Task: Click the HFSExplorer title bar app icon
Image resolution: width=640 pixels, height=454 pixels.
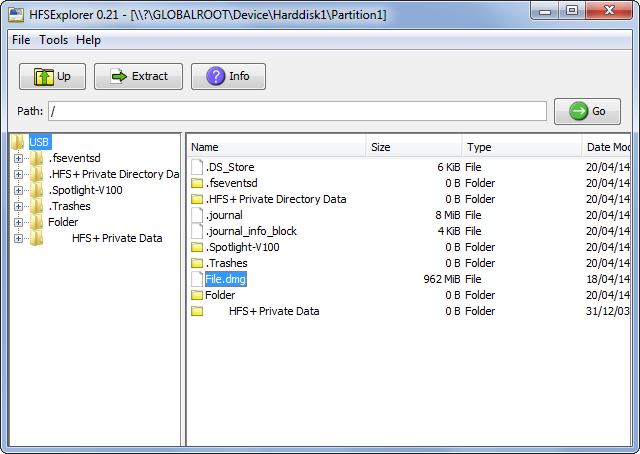Action: [16, 15]
